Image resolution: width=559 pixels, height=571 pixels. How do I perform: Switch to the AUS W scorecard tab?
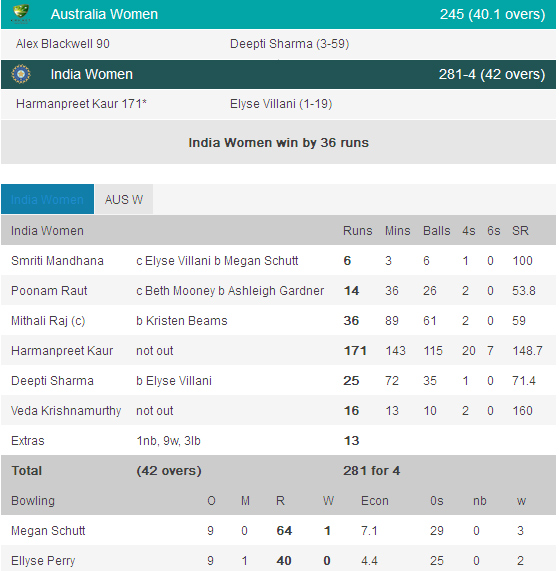click(x=124, y=199)
